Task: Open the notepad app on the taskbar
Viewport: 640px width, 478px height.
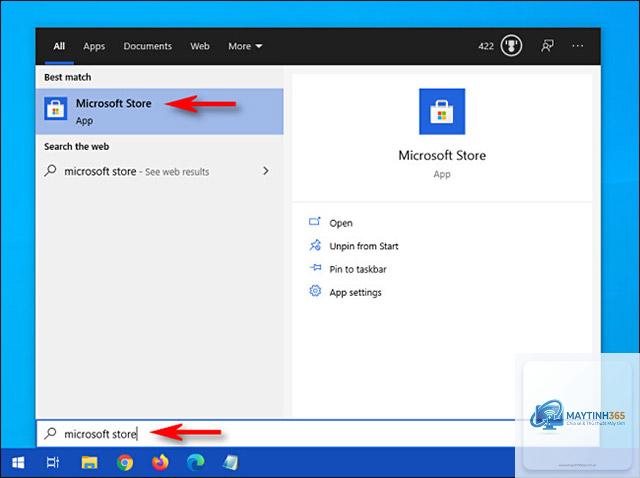Action: pos(231,462)
